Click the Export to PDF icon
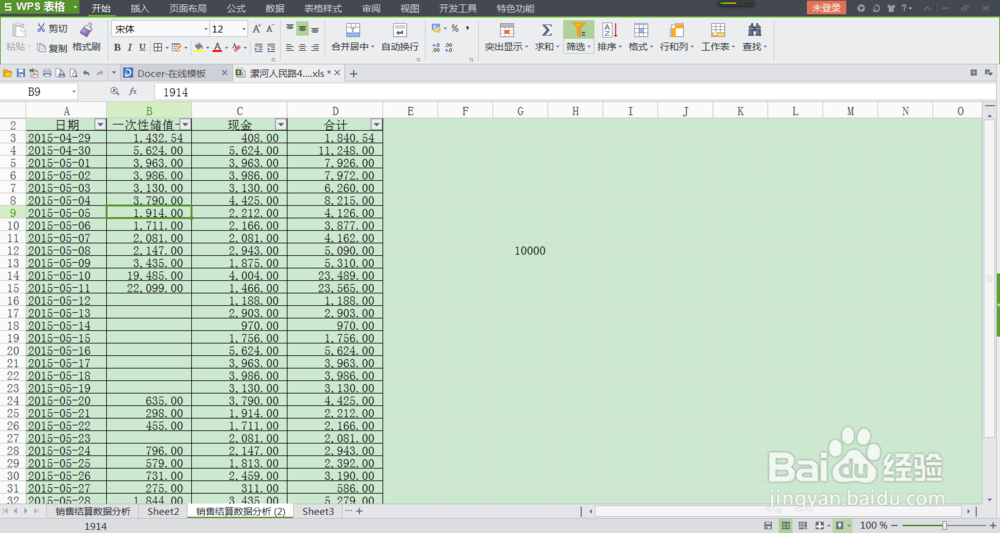 (x=34, y=73)
